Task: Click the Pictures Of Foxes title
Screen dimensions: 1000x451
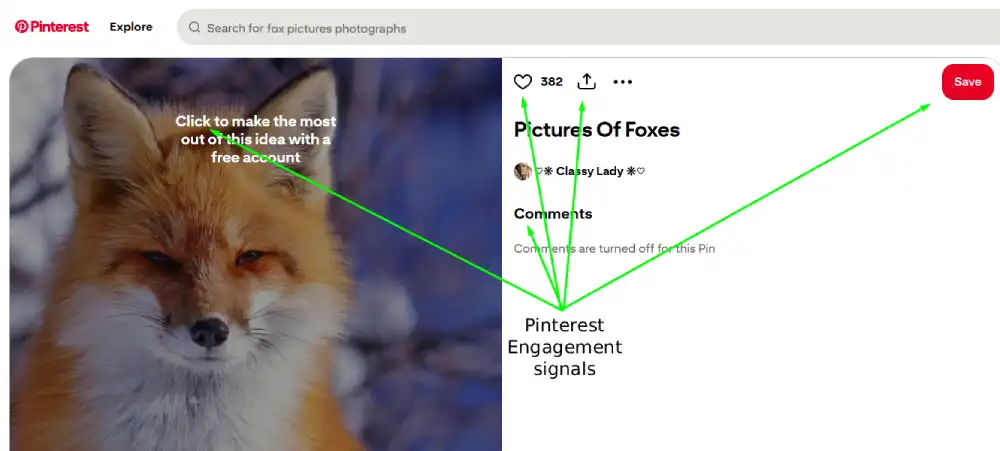Action: tap(597, 129)
